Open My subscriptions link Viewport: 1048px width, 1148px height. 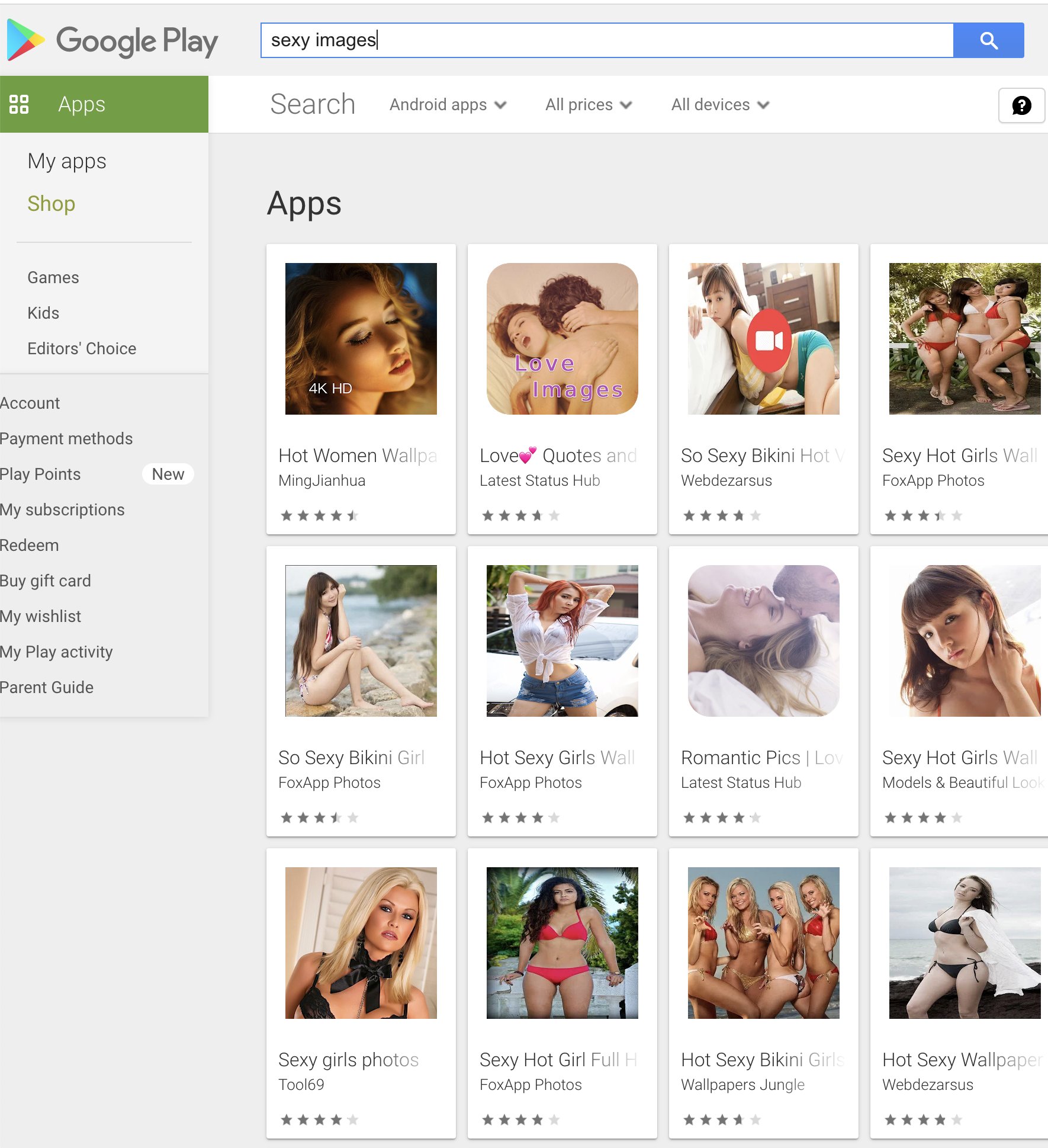pos(62,509)
